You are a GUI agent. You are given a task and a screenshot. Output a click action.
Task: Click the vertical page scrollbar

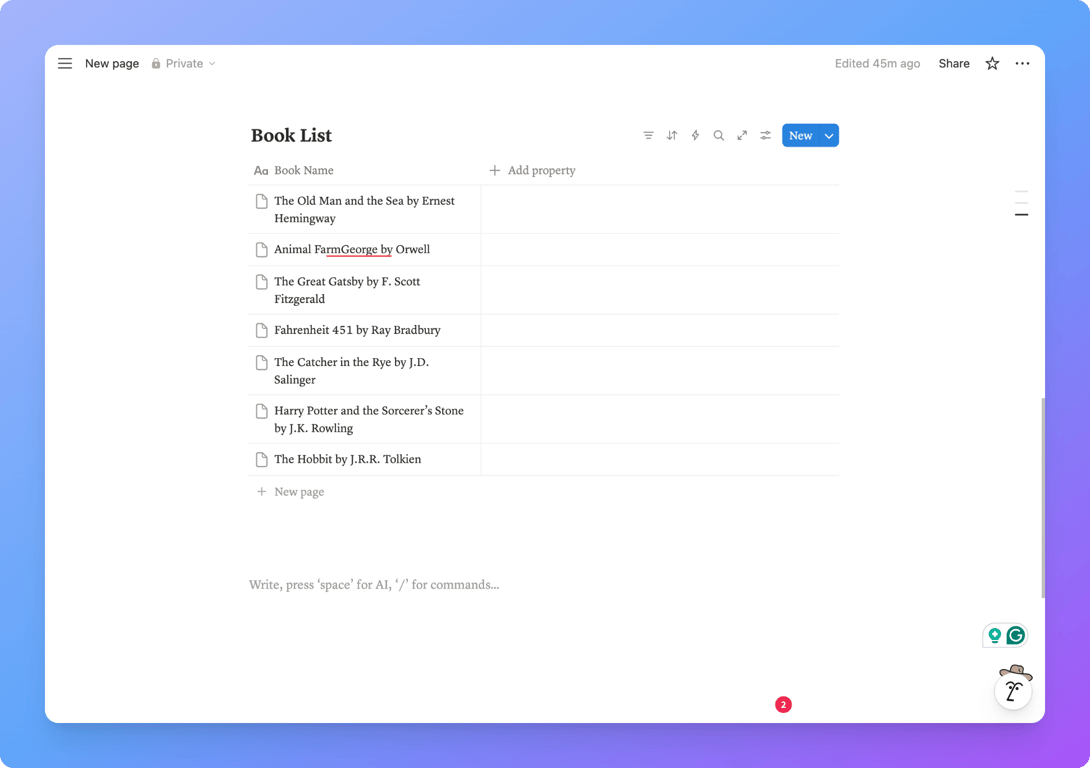pos(1042,498)
